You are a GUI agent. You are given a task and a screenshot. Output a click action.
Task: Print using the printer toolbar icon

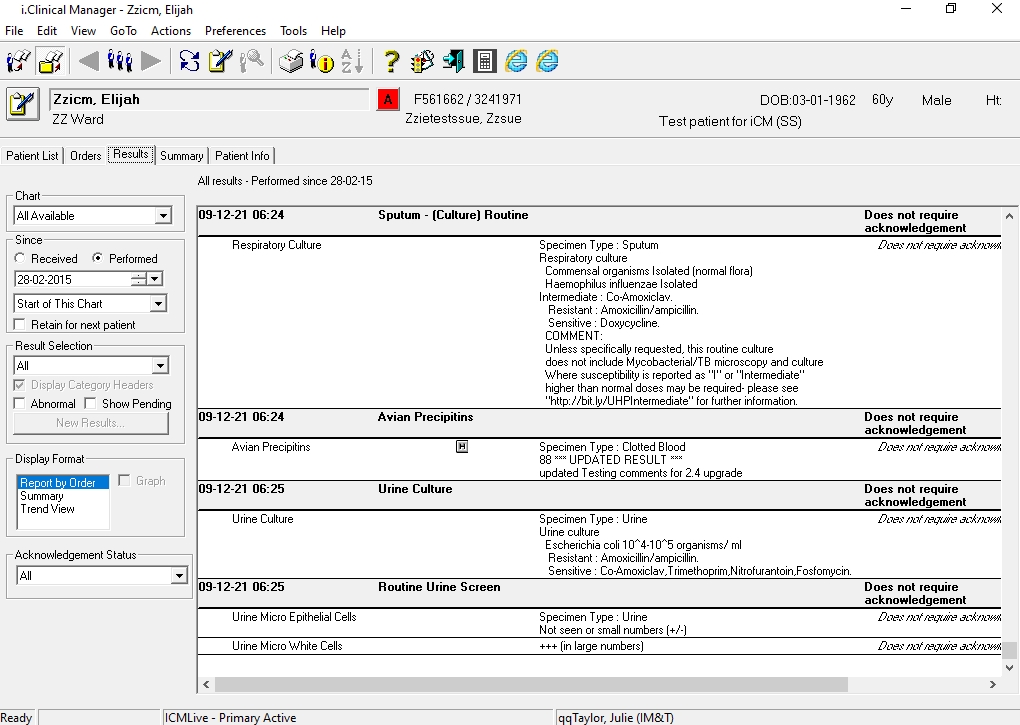point(291,61)
